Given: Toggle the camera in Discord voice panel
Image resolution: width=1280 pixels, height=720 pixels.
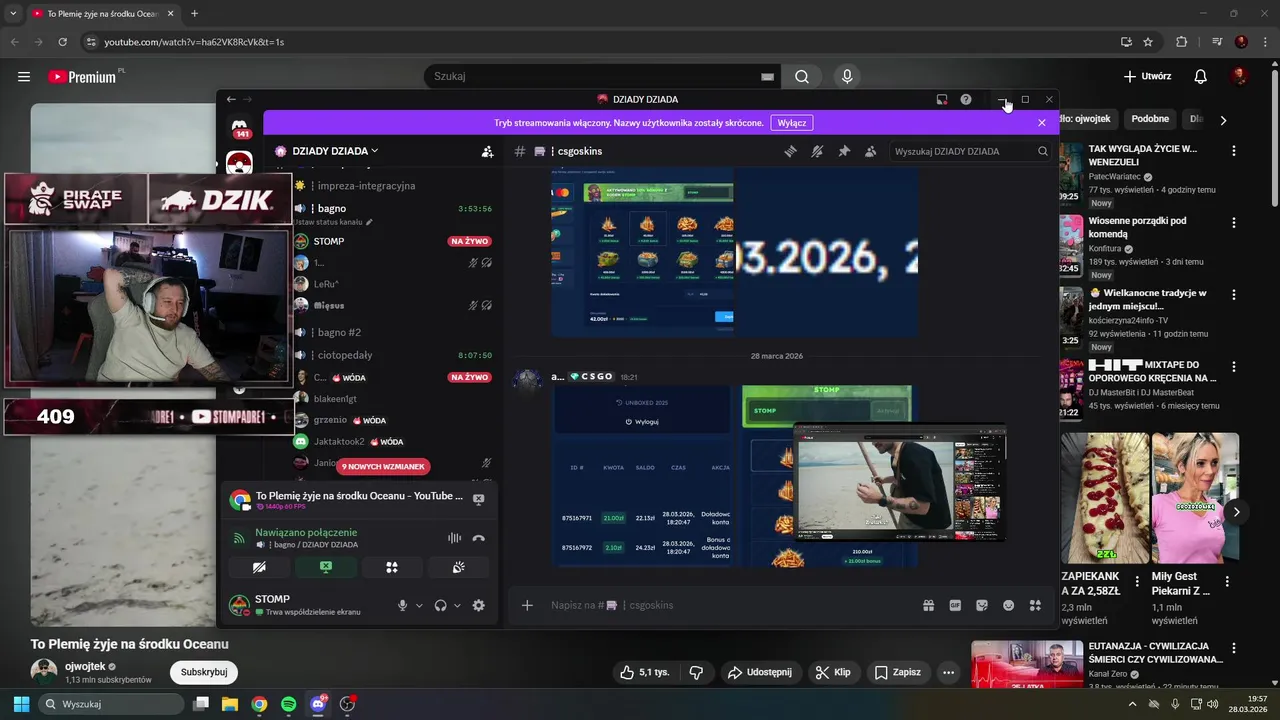Looking at the screenshot, I should click(259, 567).
